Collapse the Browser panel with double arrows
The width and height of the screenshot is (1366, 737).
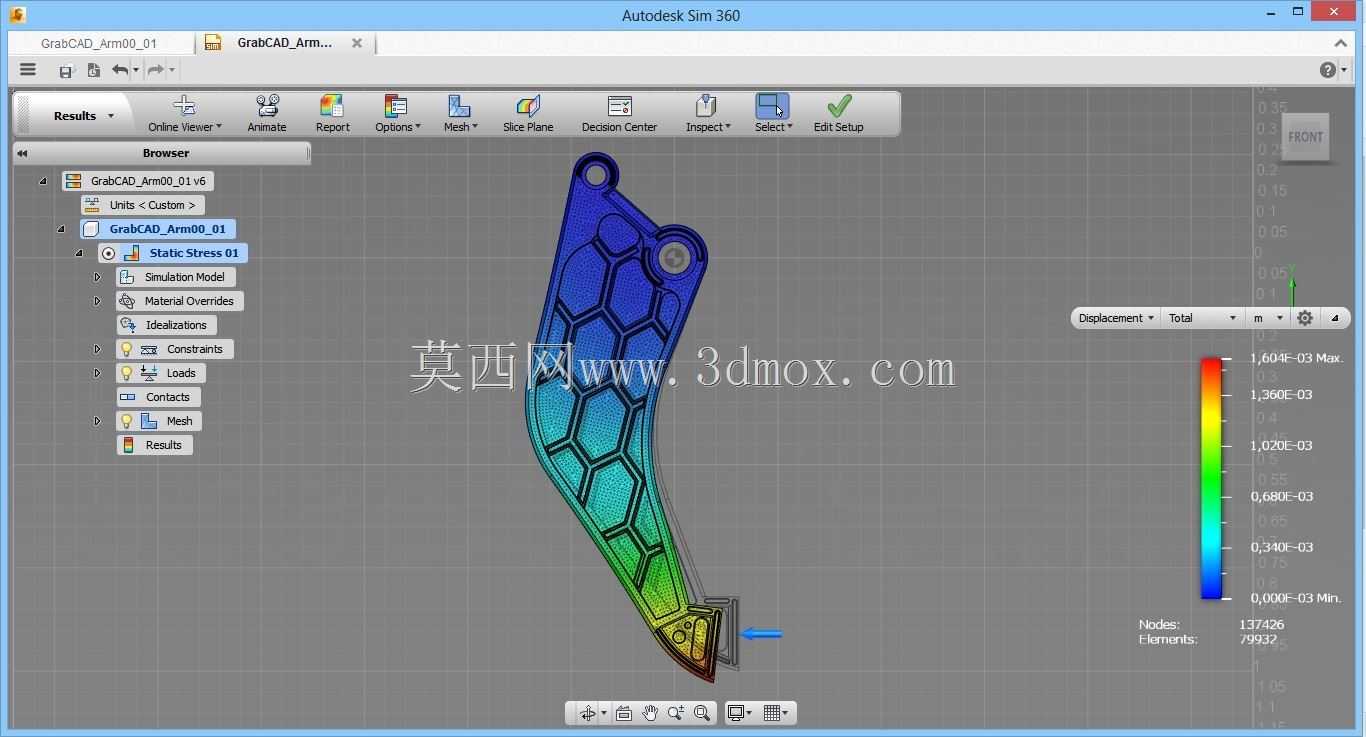click(x=22, y=153)
